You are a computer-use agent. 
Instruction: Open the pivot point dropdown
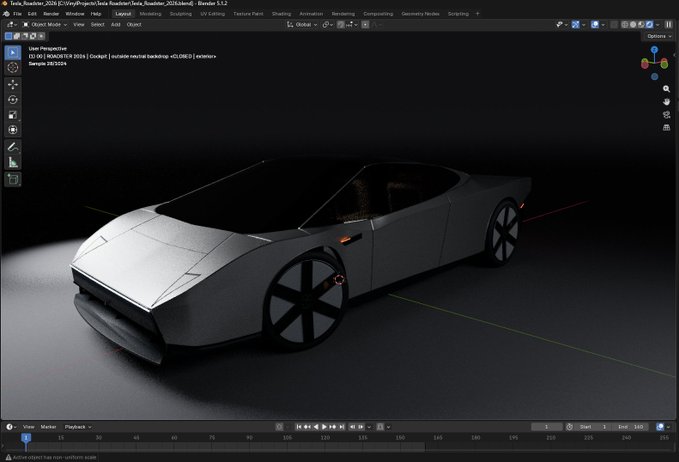click(327, 25)
